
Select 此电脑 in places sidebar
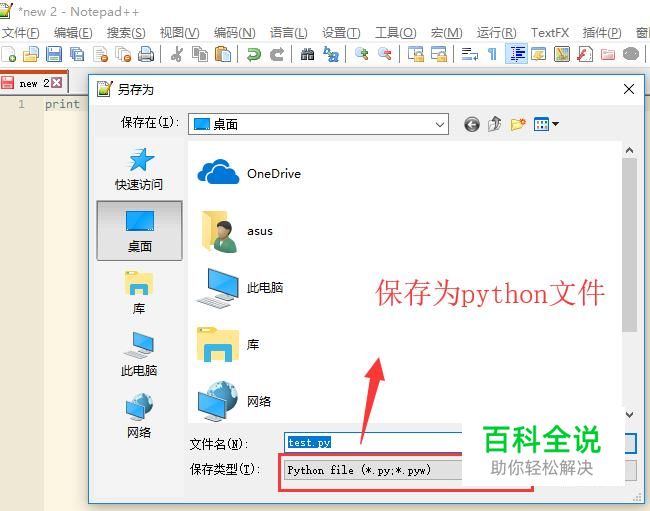pos(139,354)
